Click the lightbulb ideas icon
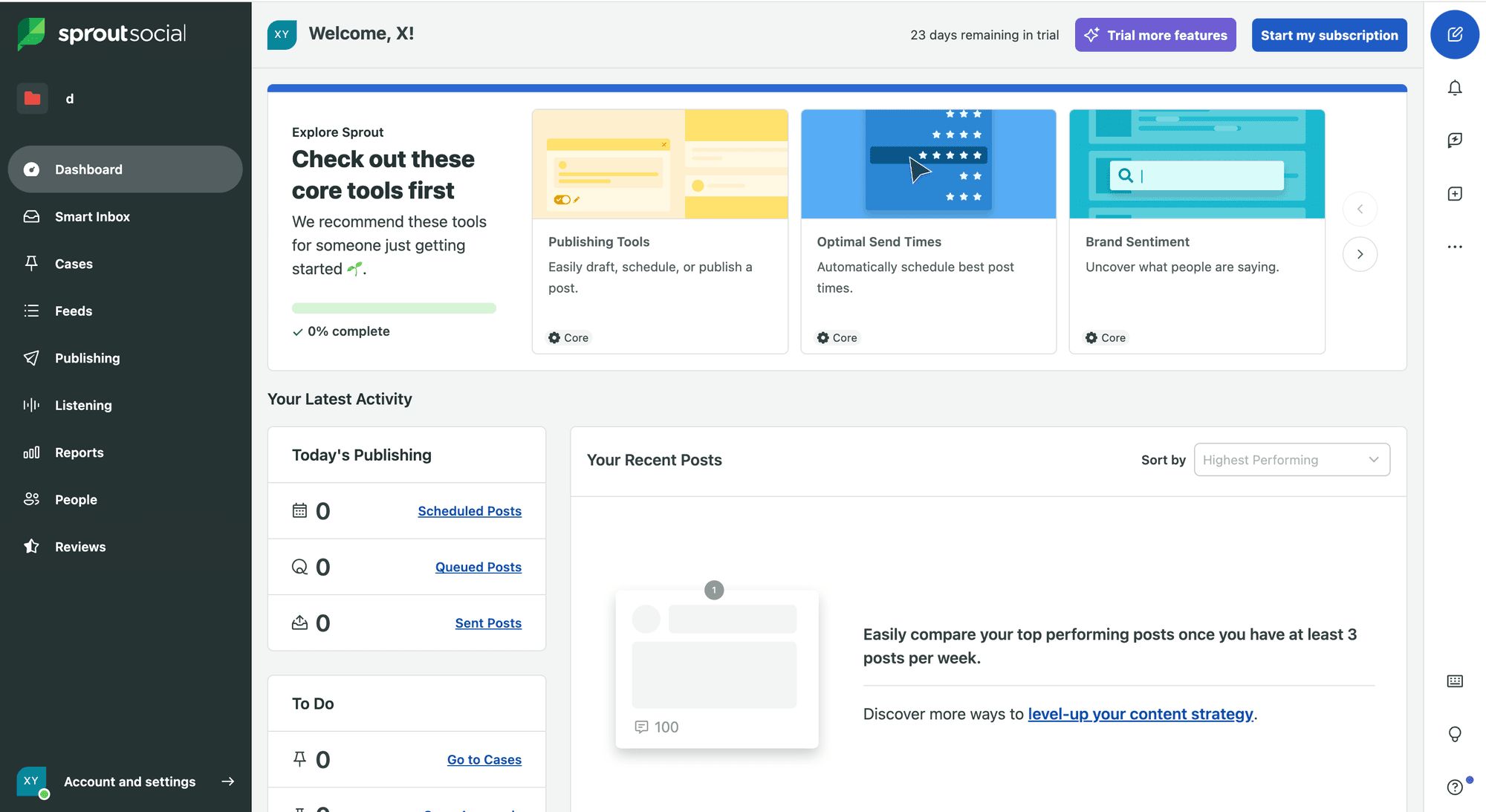 pyautogui.click(x=1455, y=734)
